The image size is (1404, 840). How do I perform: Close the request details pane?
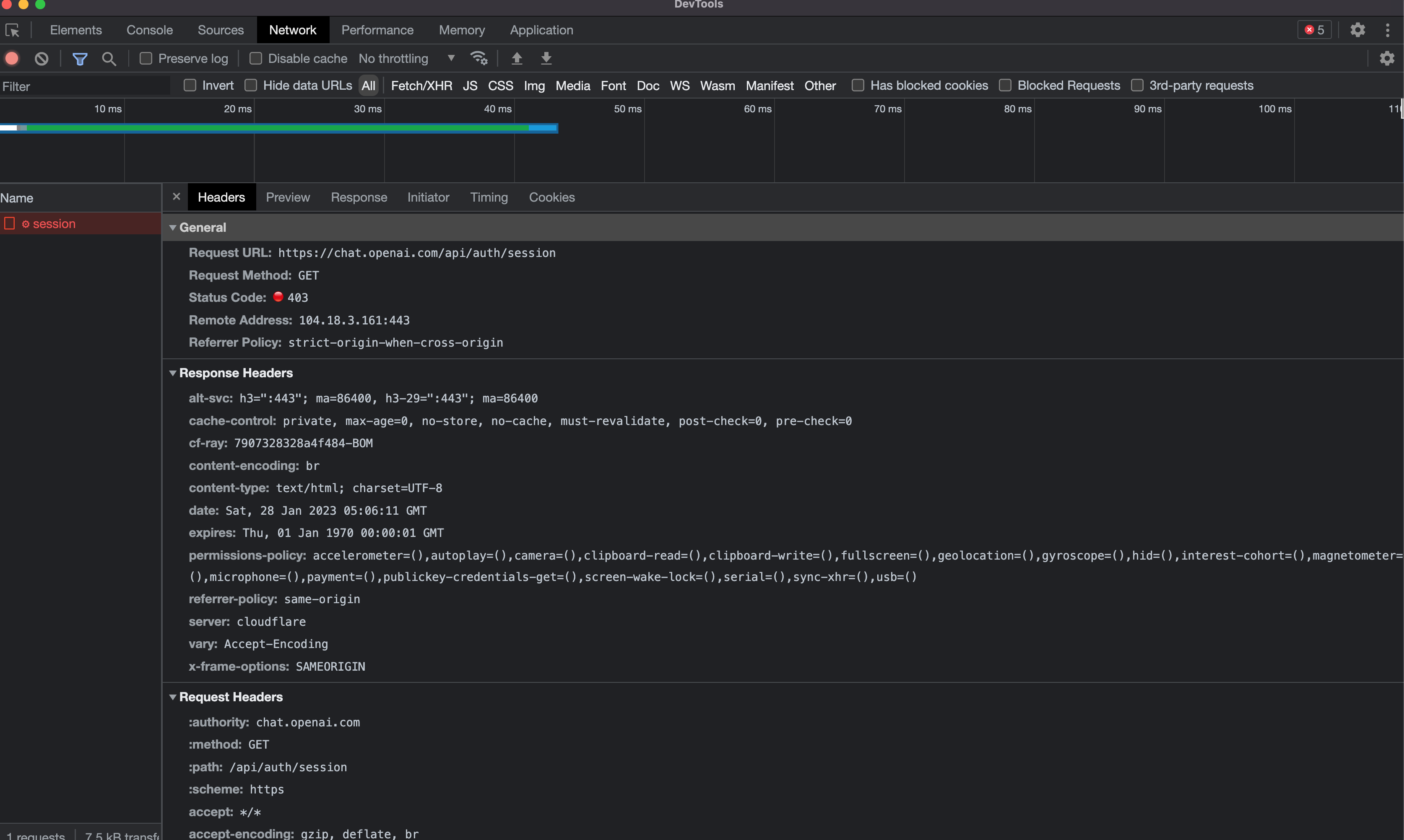coord(176,197)
